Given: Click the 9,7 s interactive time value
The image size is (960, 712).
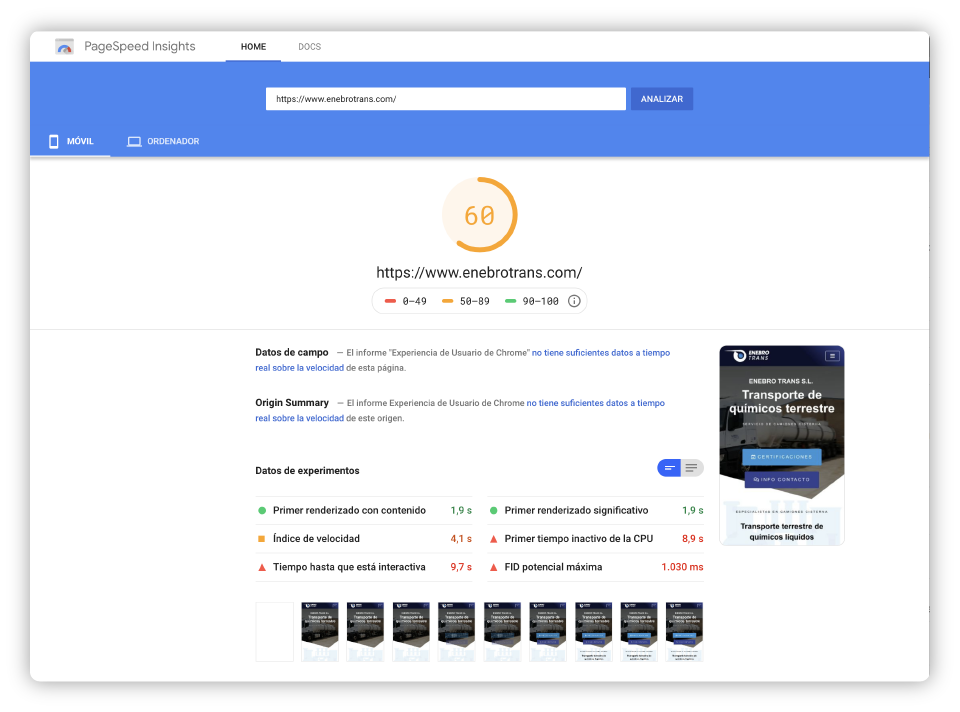Looking at the screenshot, I should coord(461,567).
